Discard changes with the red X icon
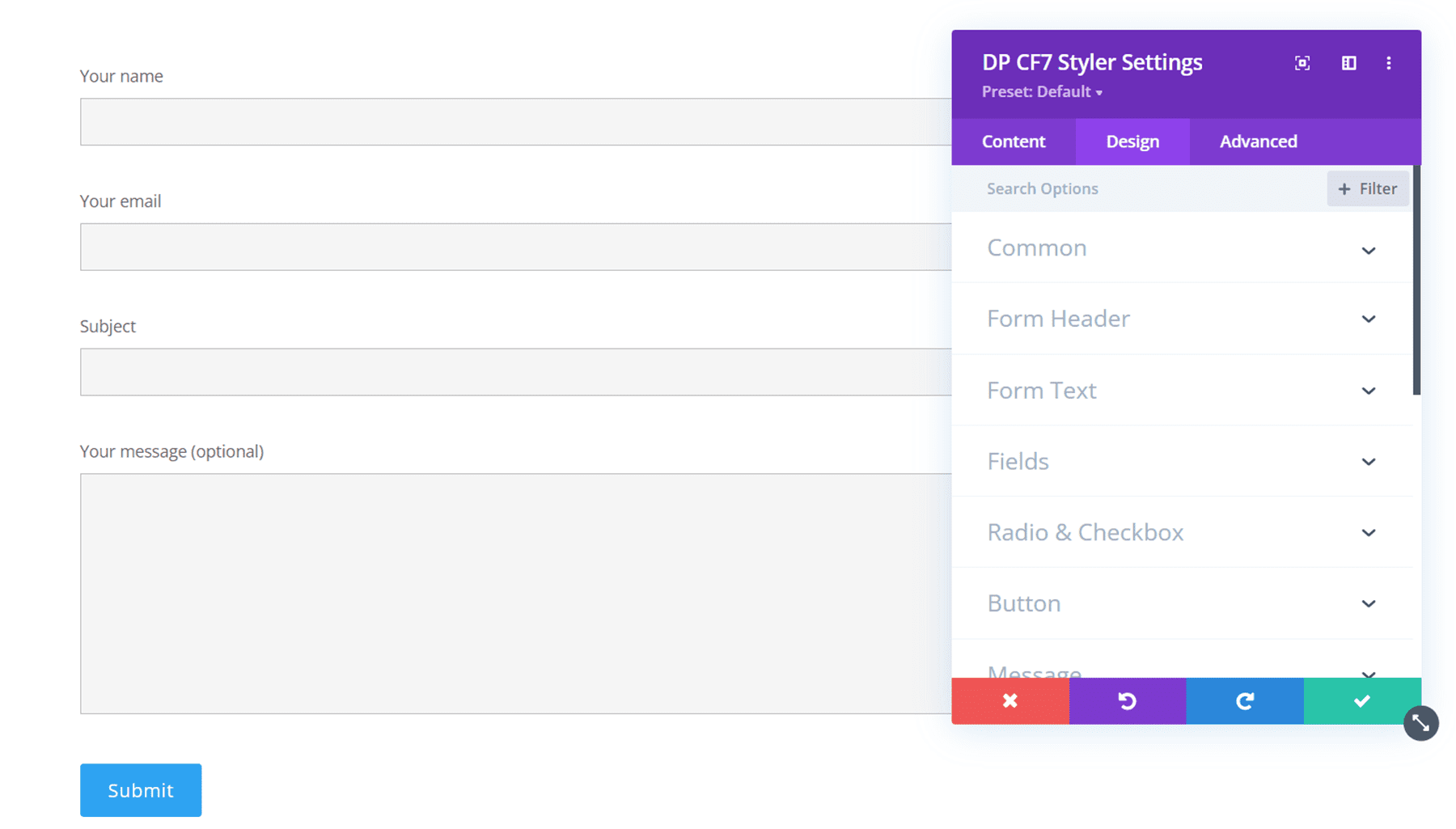 tap(1010, 701)
